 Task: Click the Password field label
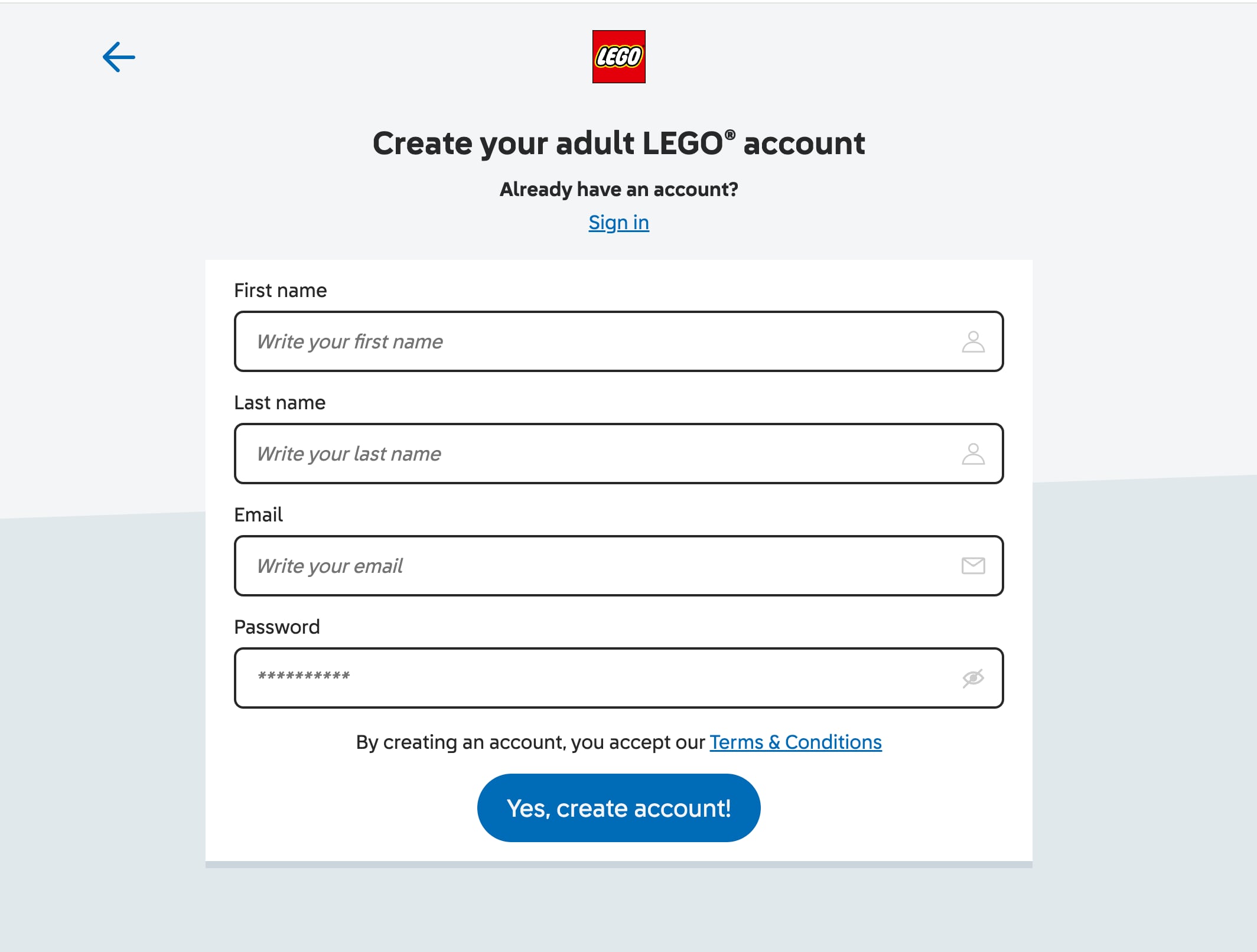[x=277, y=627]
